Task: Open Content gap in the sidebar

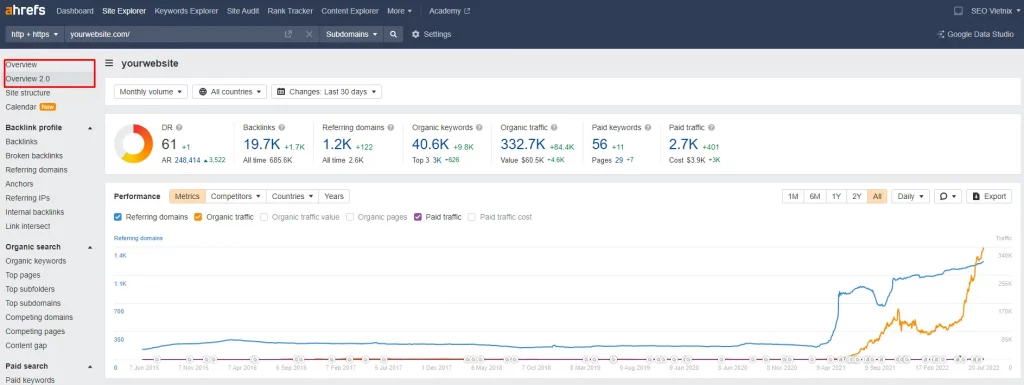Action: [26, 346]
